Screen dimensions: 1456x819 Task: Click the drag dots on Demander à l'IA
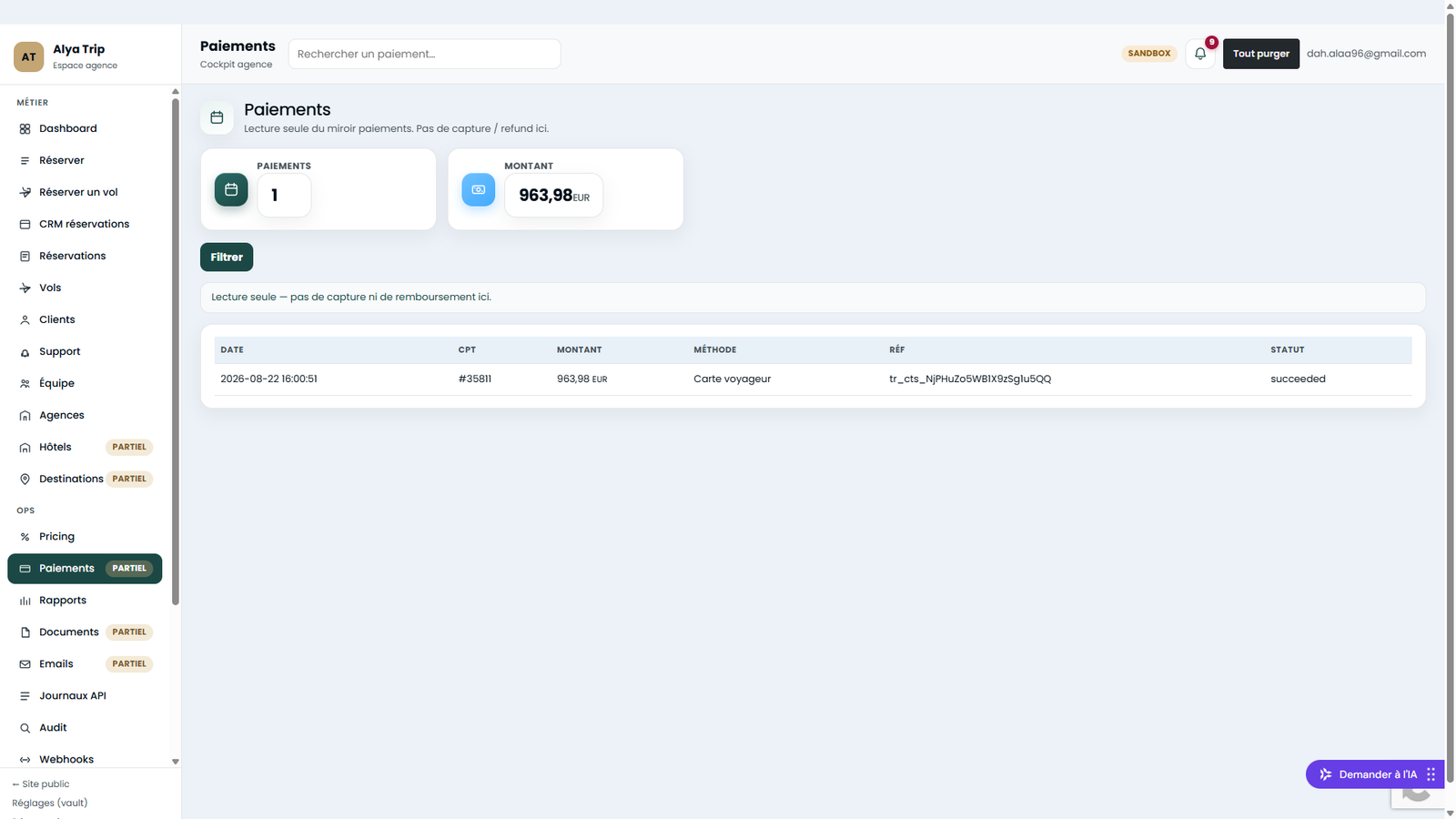(1431, 774)
